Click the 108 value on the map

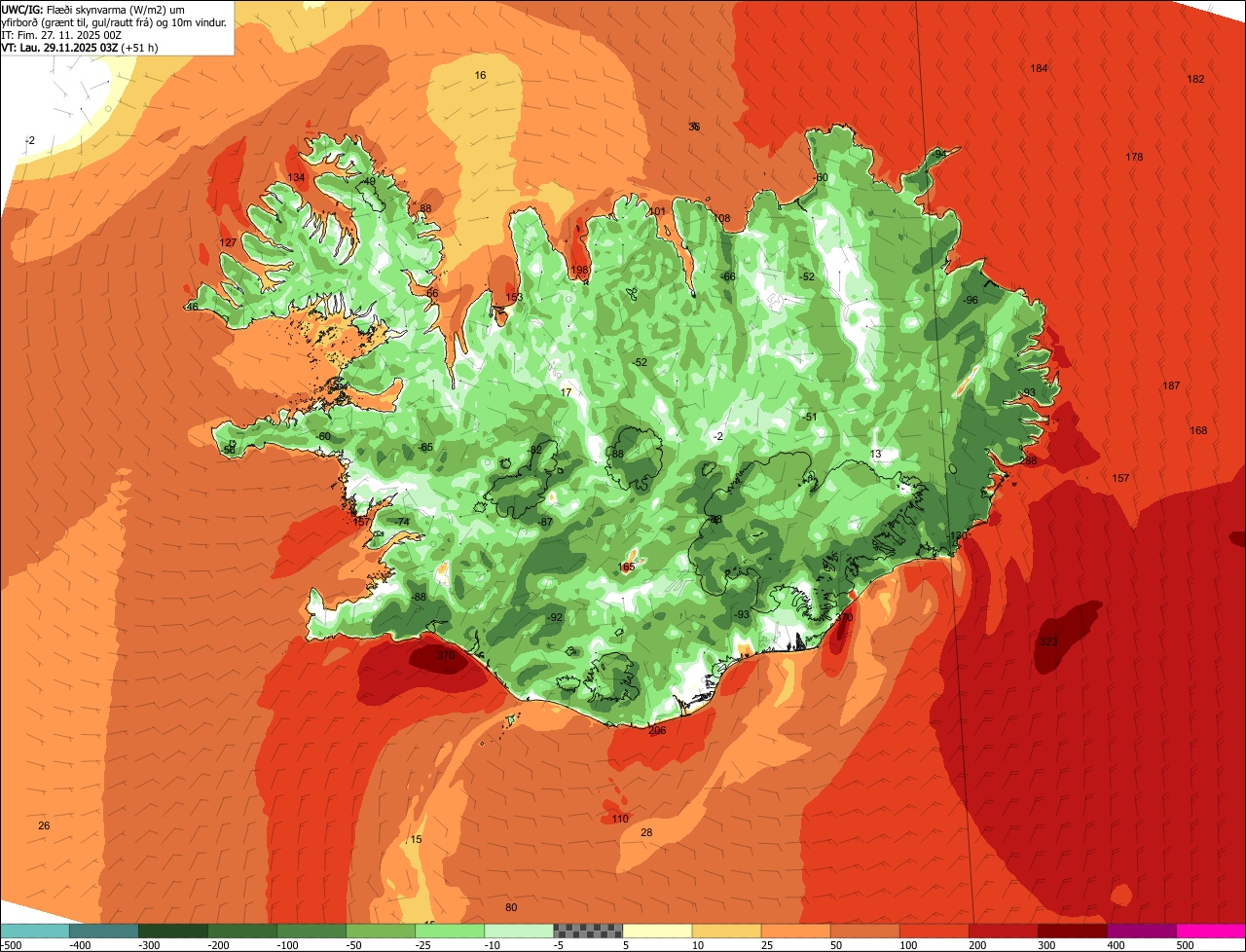coord(721,218)
